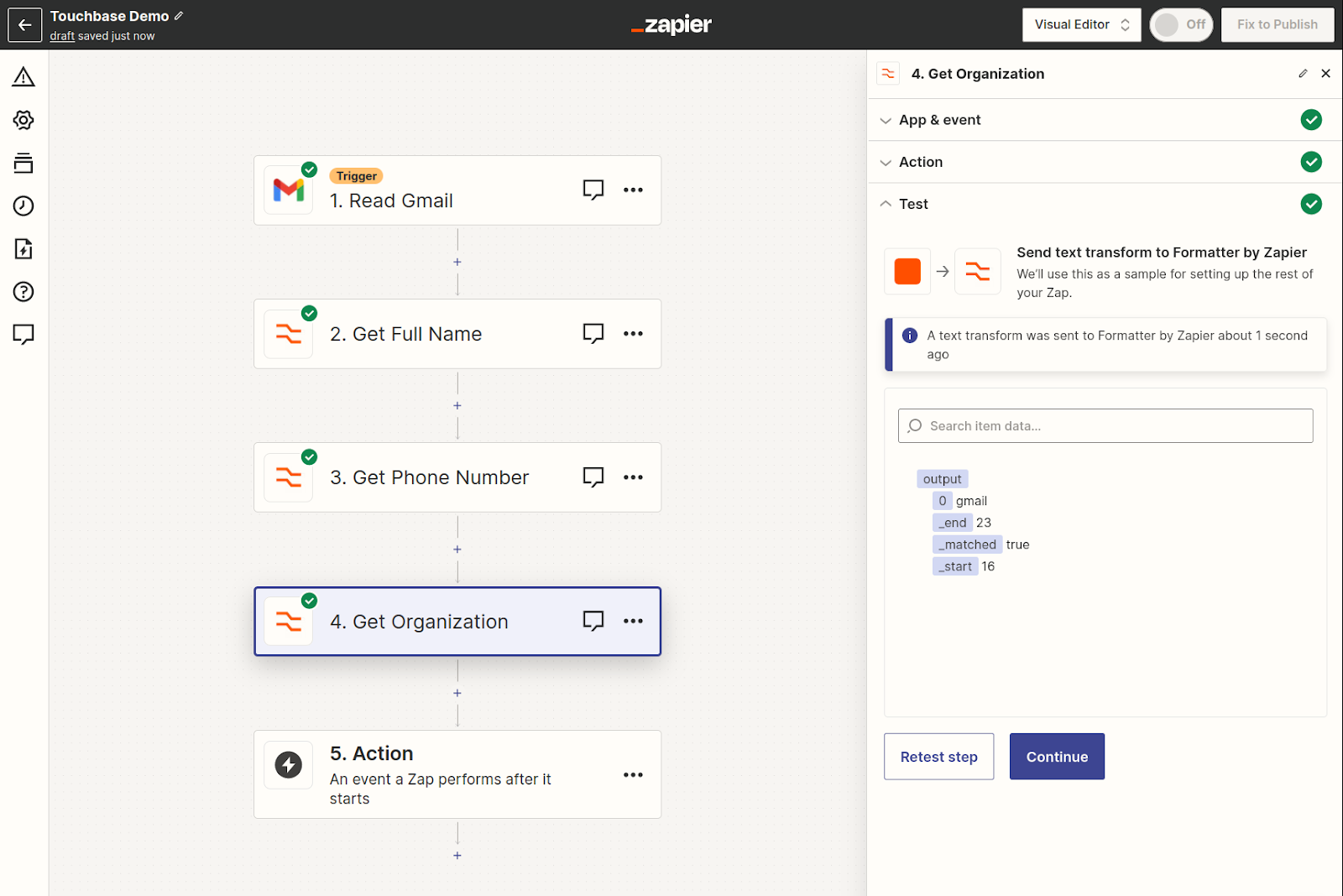Add a step below Get Phone Number
The width and height of the screenshot is (1343, 896).
click(457, 549)
